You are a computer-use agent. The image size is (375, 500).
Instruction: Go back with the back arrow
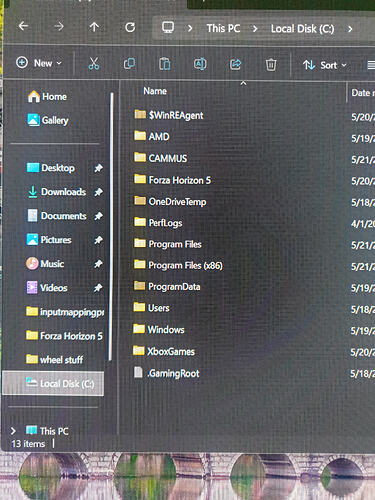23,26
